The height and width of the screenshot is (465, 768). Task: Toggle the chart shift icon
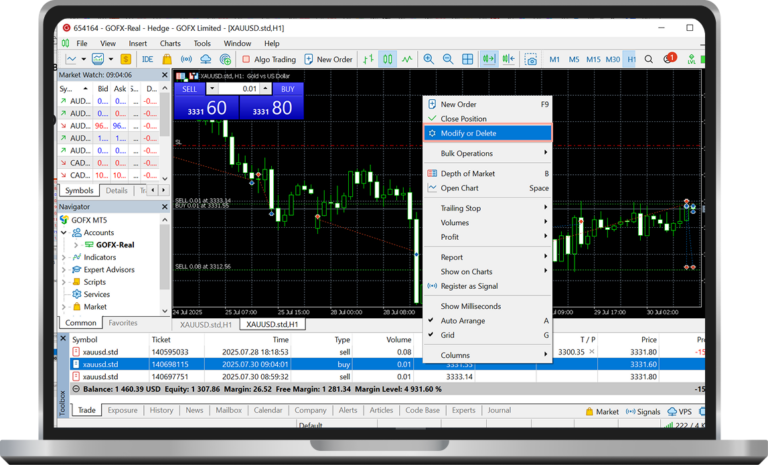tap(508, 59)
